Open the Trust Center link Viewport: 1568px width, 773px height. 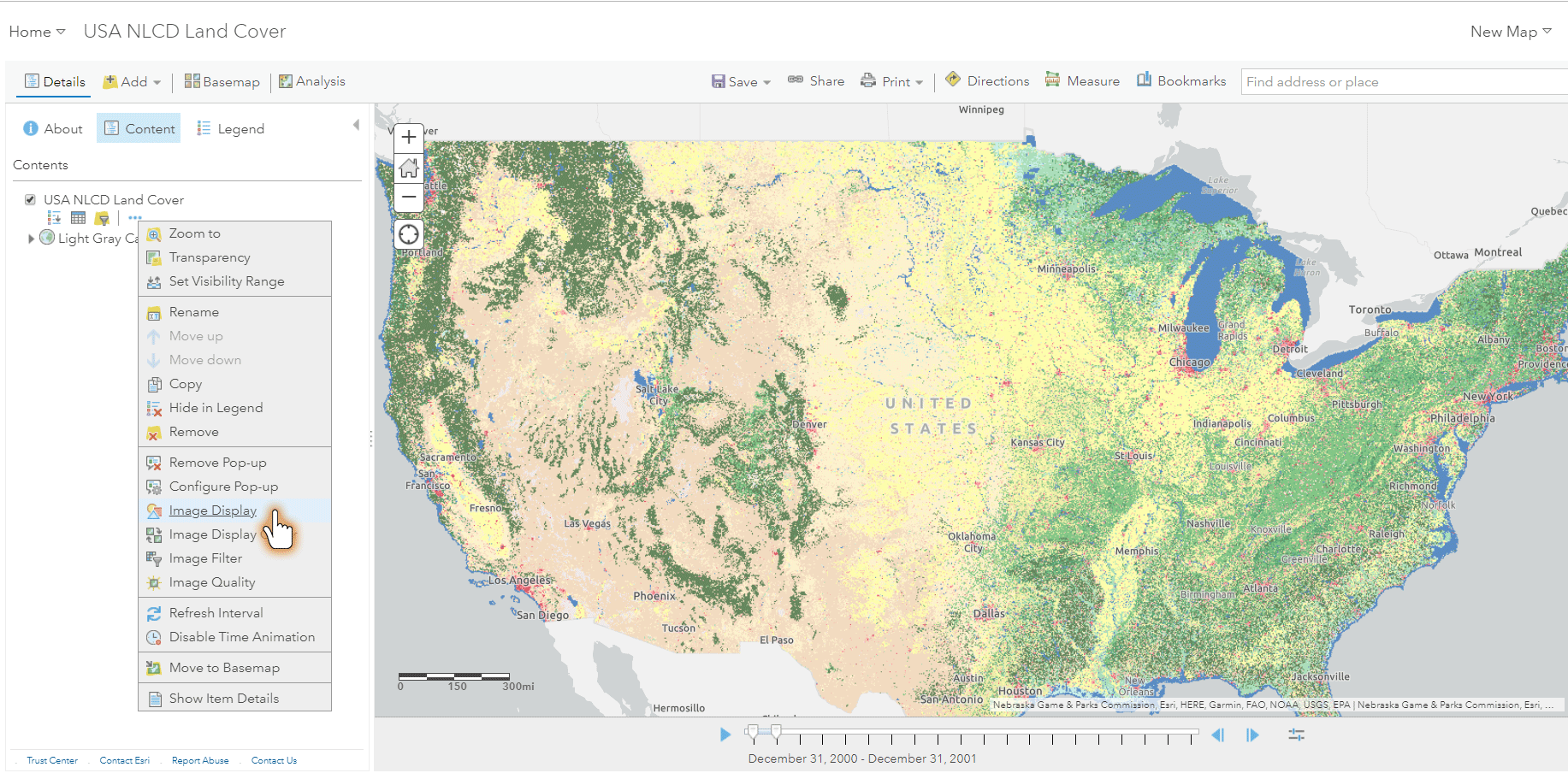52,760
